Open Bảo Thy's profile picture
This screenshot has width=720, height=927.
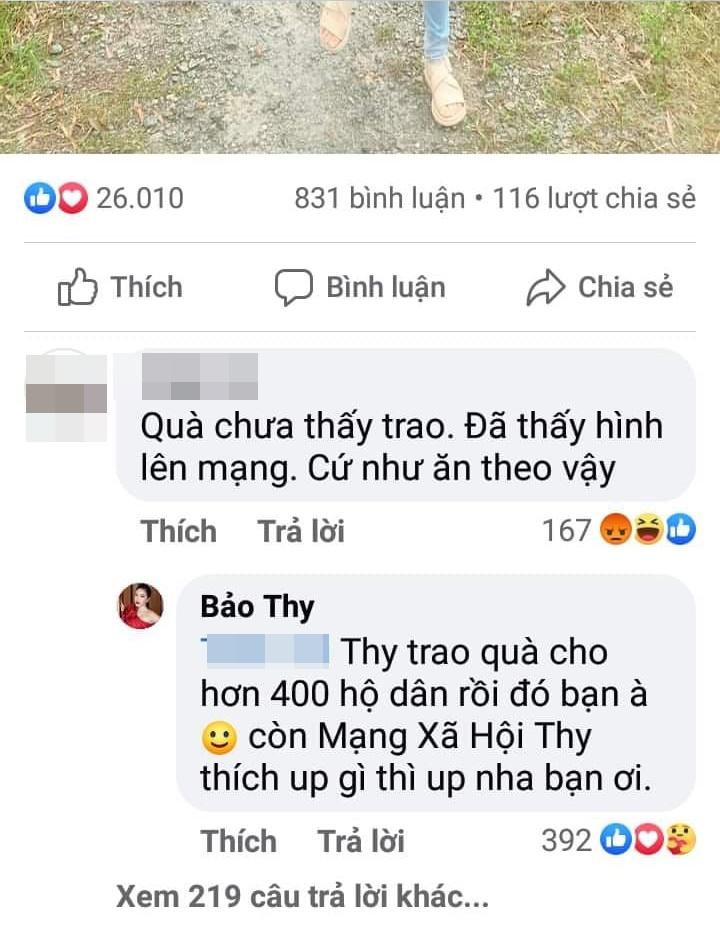(141, 606)
